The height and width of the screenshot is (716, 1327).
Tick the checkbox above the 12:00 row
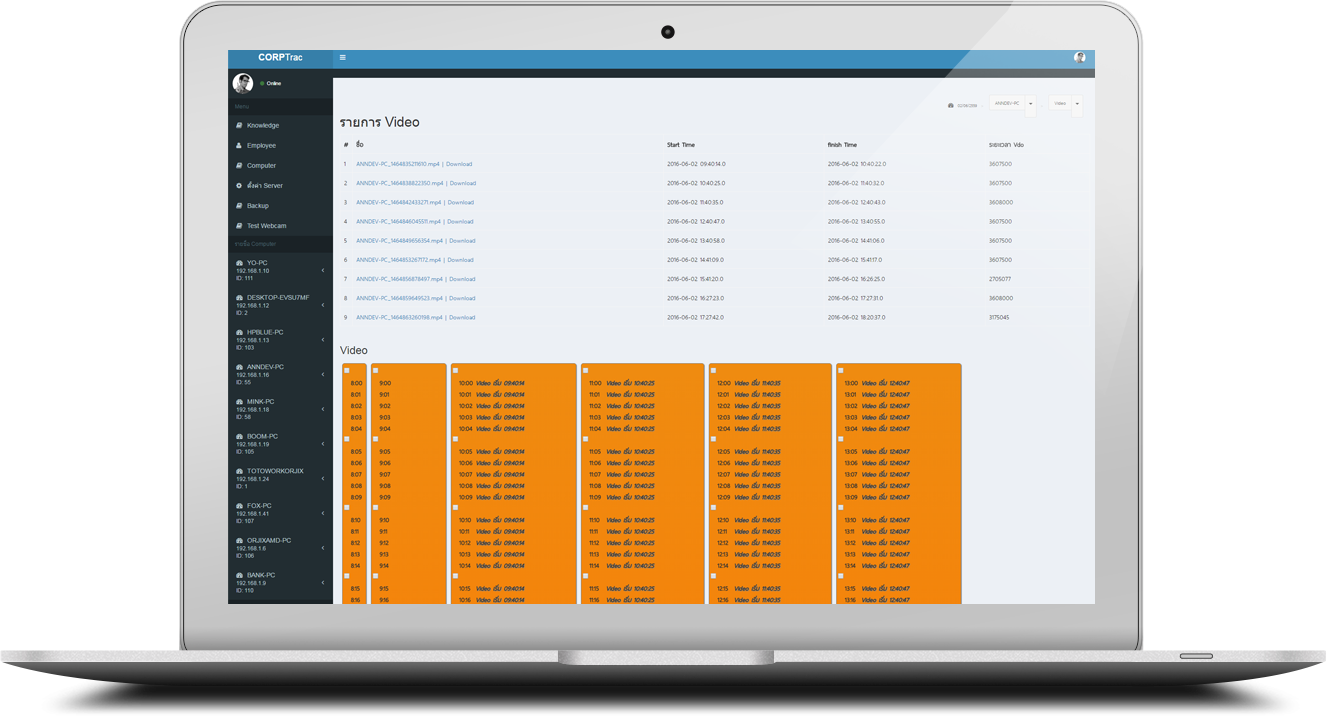coord(714,371)
